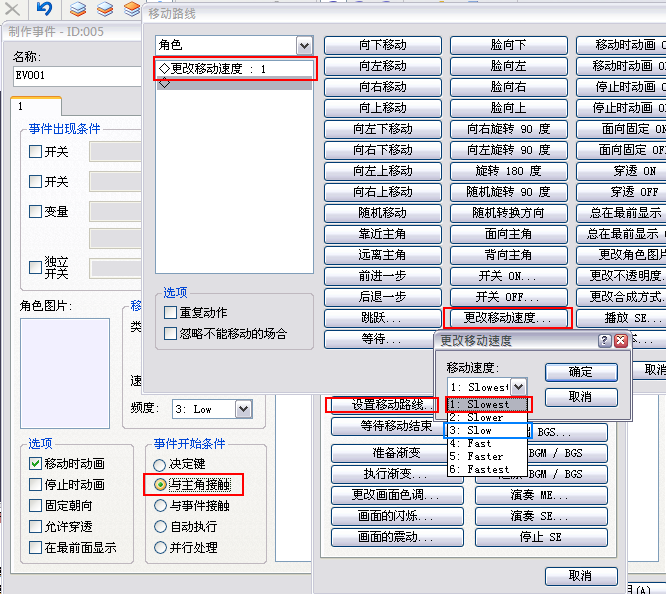
Task: Toggle the 移动时动画 checkbox
Action: (x=35, y=464)
